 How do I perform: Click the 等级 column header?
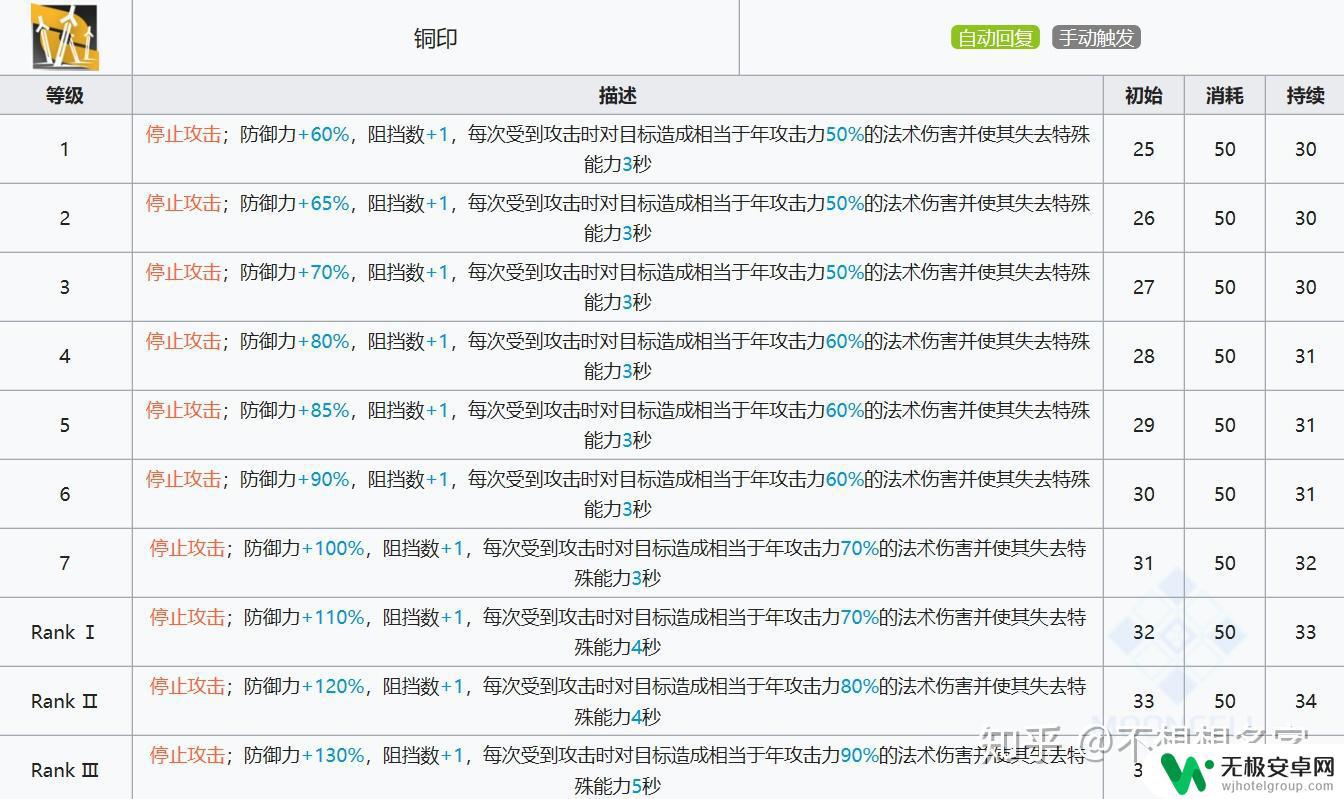click(65, 95)
